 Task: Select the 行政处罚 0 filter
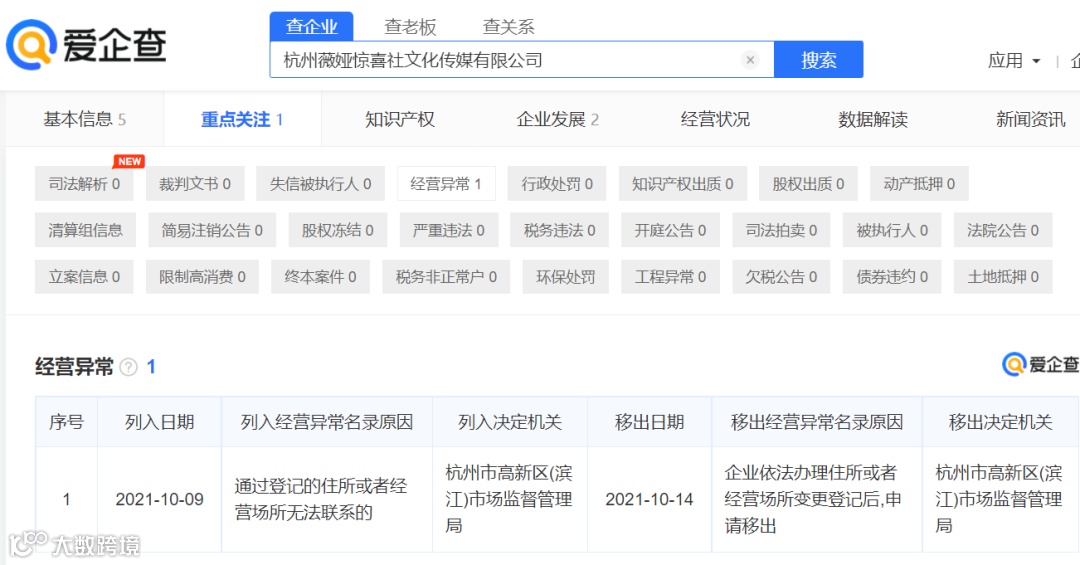tap(557, 184)
